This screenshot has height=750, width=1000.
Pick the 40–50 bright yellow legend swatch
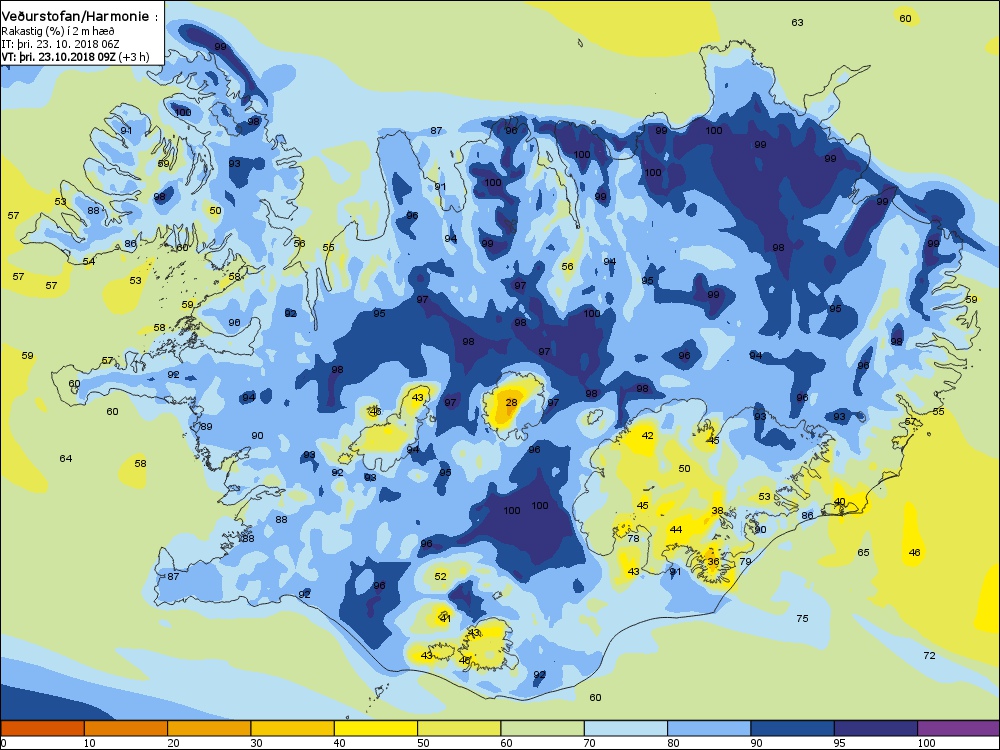[x=376, y=728]
